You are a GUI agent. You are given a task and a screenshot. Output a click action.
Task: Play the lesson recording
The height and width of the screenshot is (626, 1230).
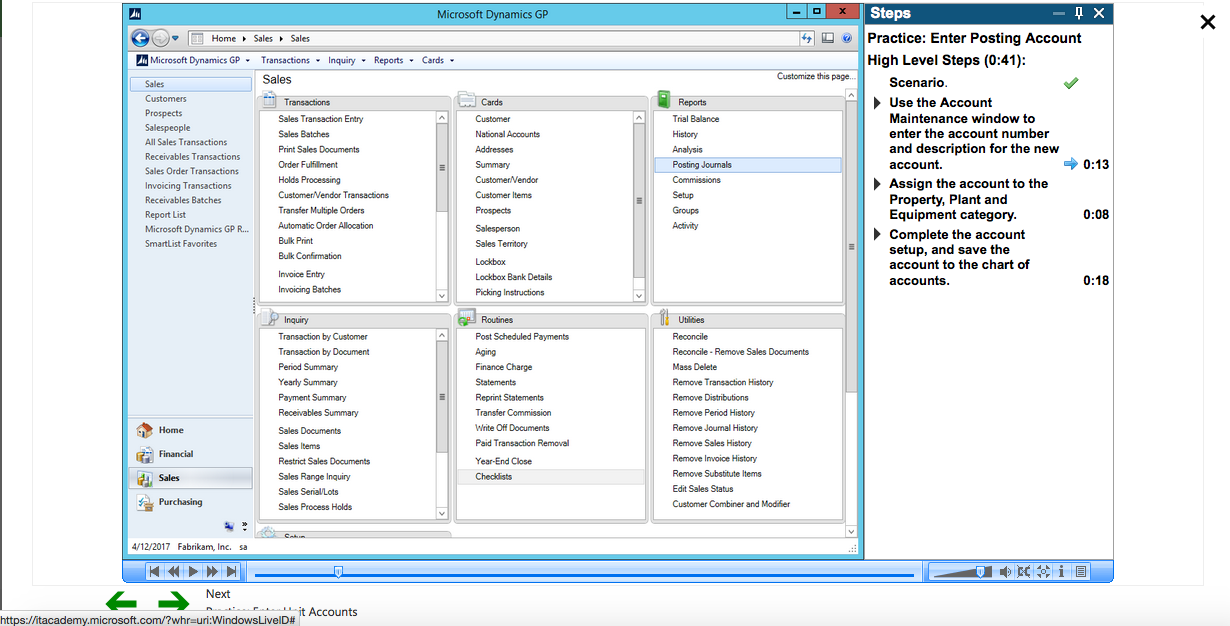(x=193, y=572)
